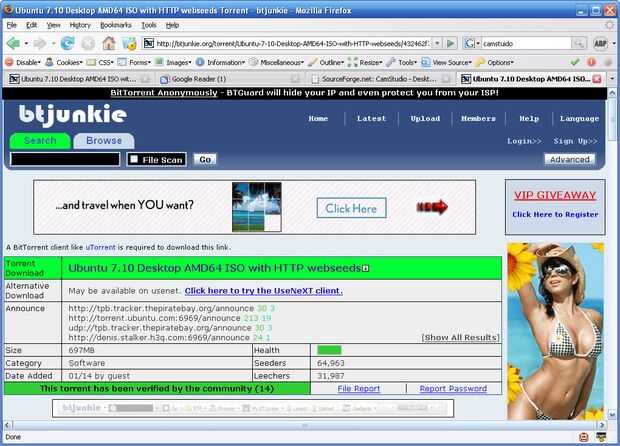
Task: Open the Upload navigation link
Action: [425, 118]
